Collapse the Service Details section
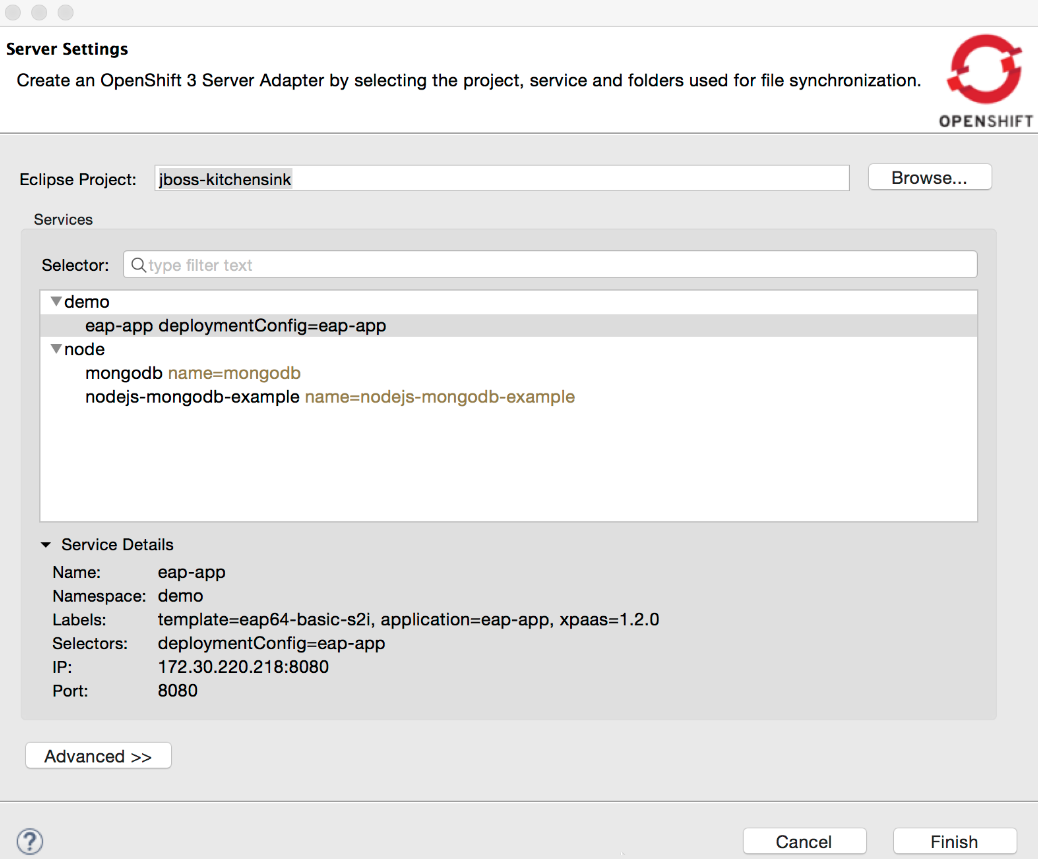Screen dimensions: 1038x859 (x=46, y=545)
